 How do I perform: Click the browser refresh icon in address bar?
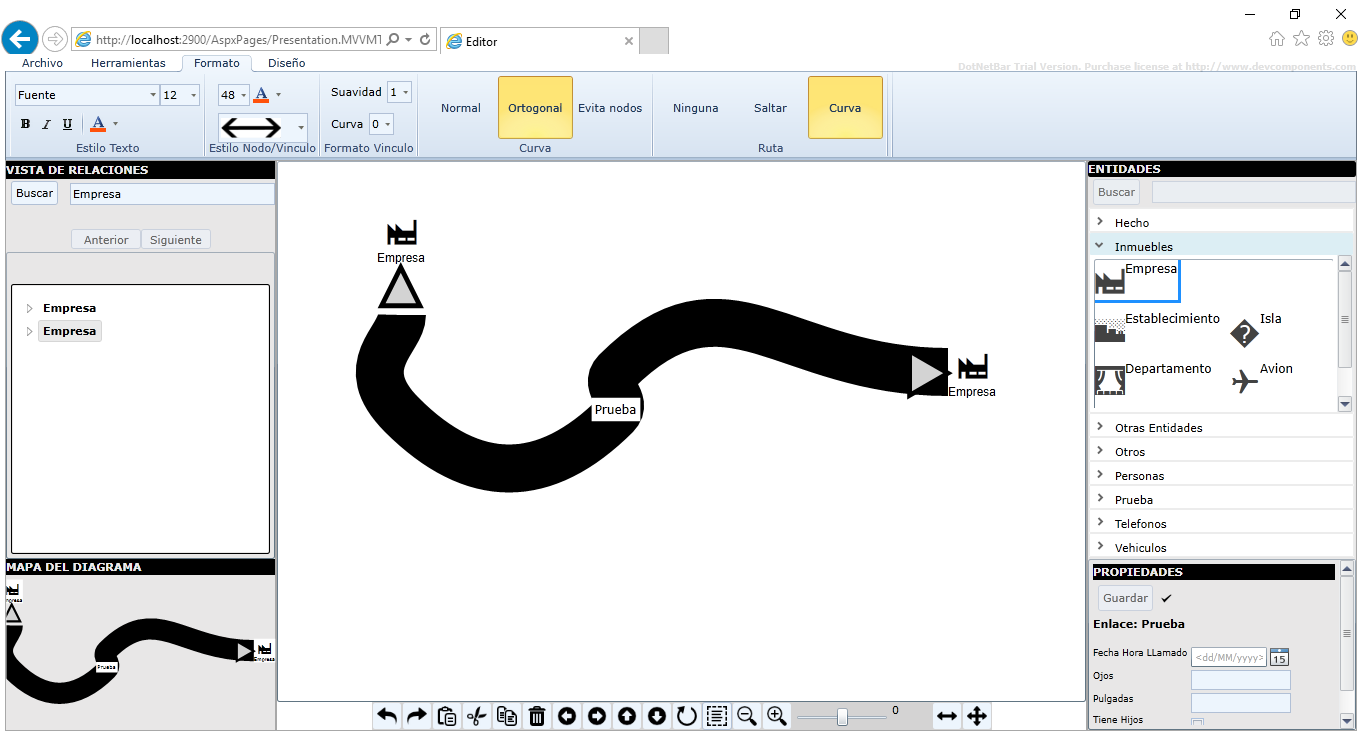tap(425, 39)
